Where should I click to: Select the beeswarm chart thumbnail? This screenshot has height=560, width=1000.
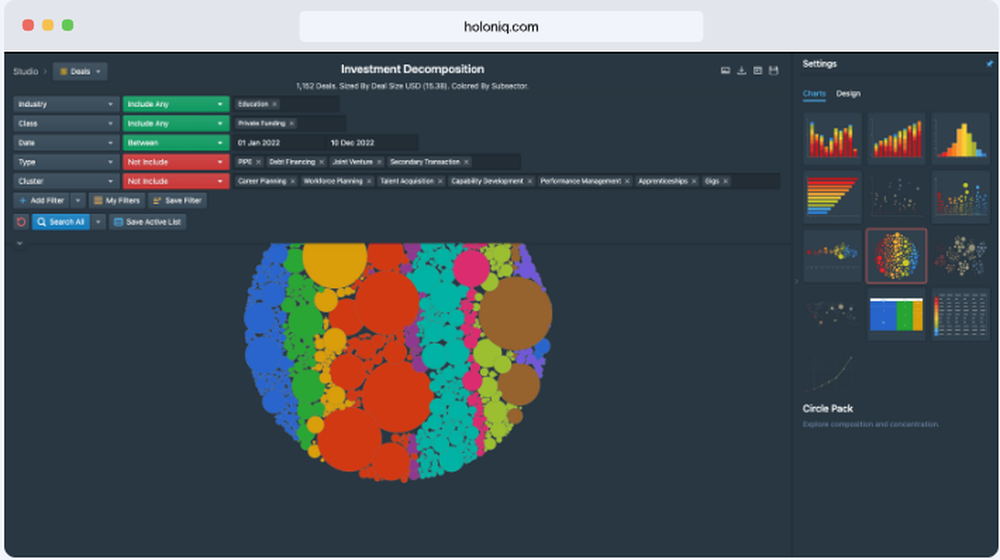[x=832, y=255]
